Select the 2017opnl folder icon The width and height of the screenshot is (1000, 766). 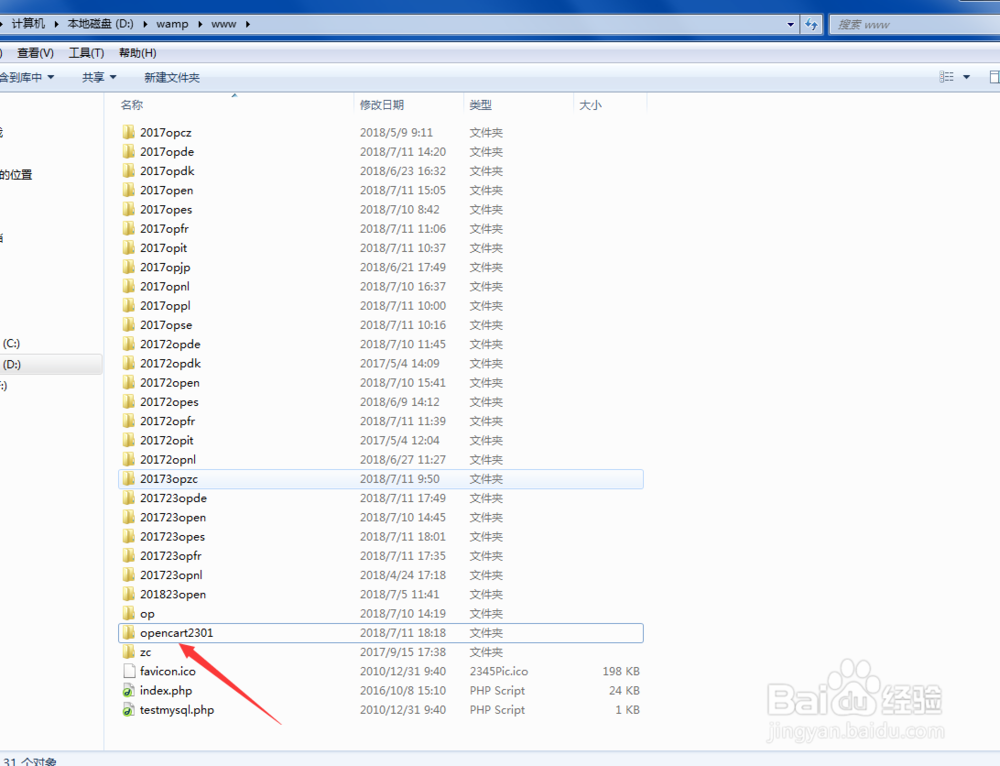tap(129, 286)
